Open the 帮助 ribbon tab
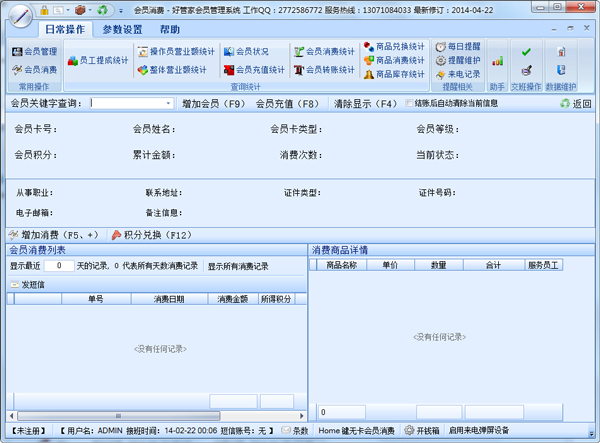The height and width of the screenshot is (443, 600). [x=170, y=29]
